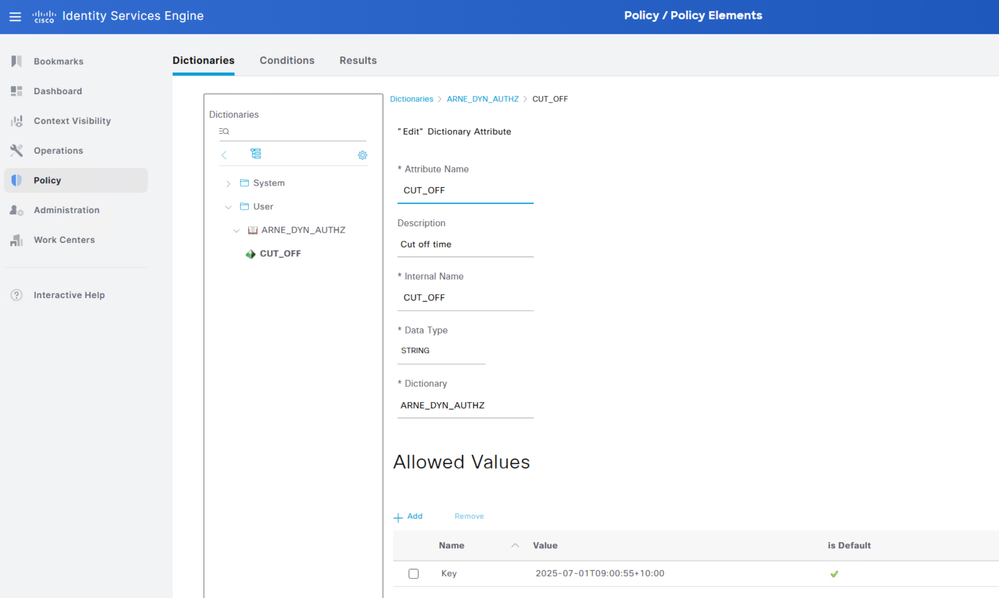Click the User folder icon
The width and height of the screenshot is (999, 598).
(244, 206)
